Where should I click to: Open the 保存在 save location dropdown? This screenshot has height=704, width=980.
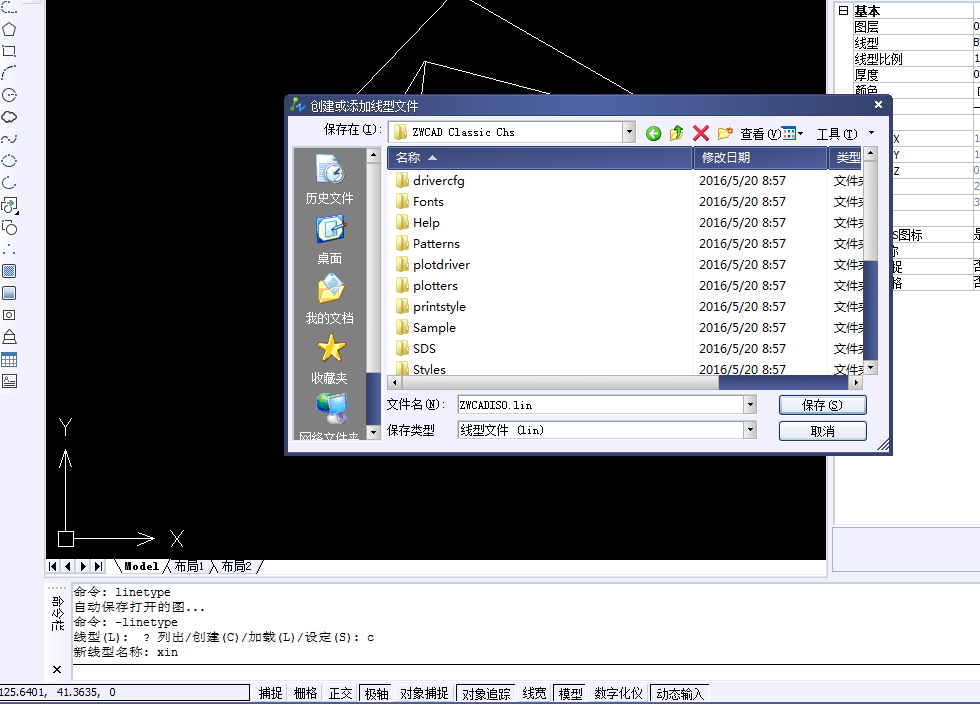coord(630,131)
